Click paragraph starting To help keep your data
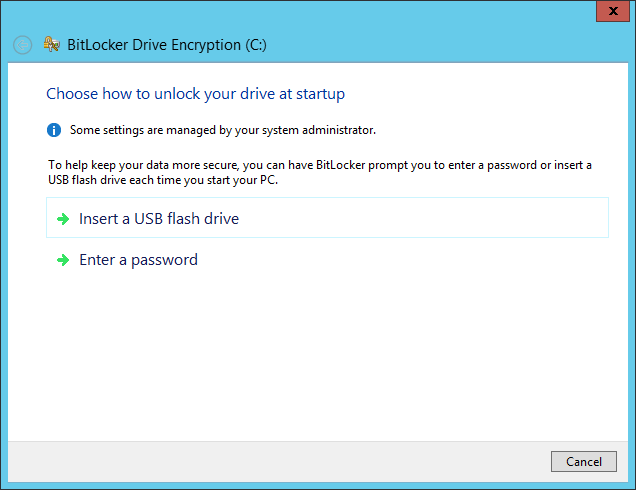Screen dimensions: 636x490 click(320, 172)
